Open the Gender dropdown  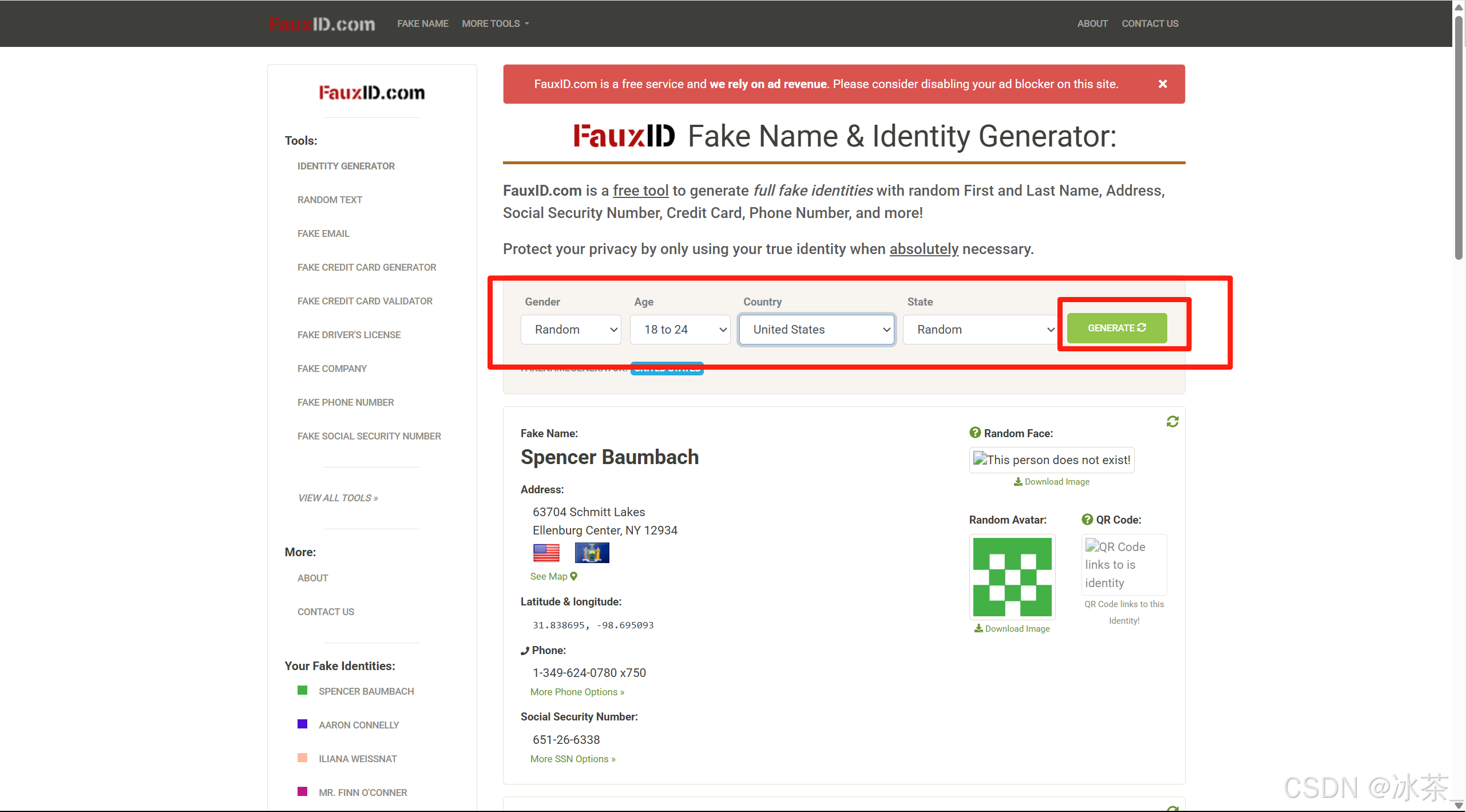(570, 330)
